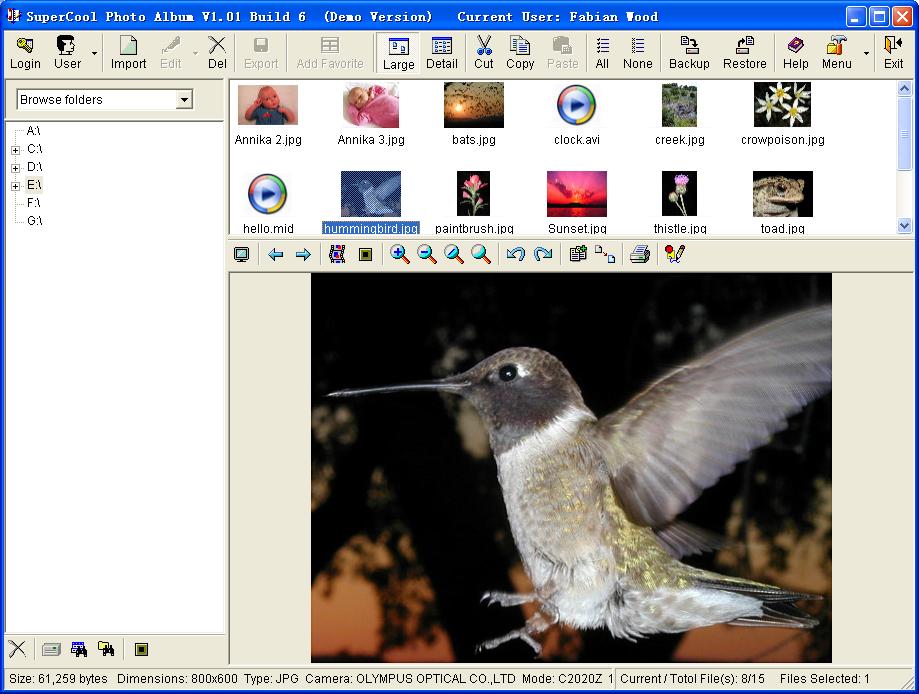Expand the C:\ drive in folder tree
This screenshot has width=919, height=694.
(16, 150)
